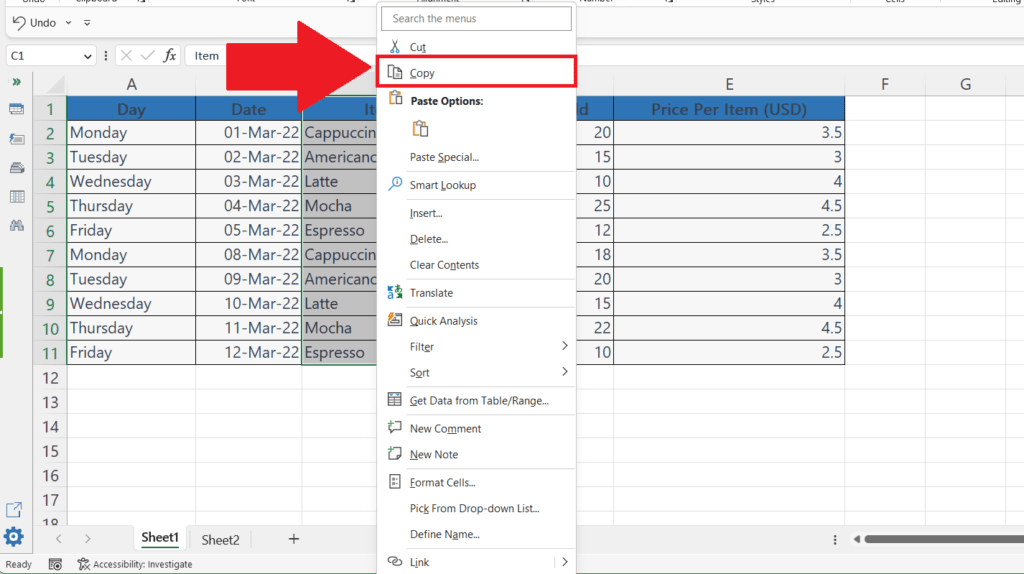Click the Format Cells icon
The height and width of the screenshot is (574, 1024).
394,481
